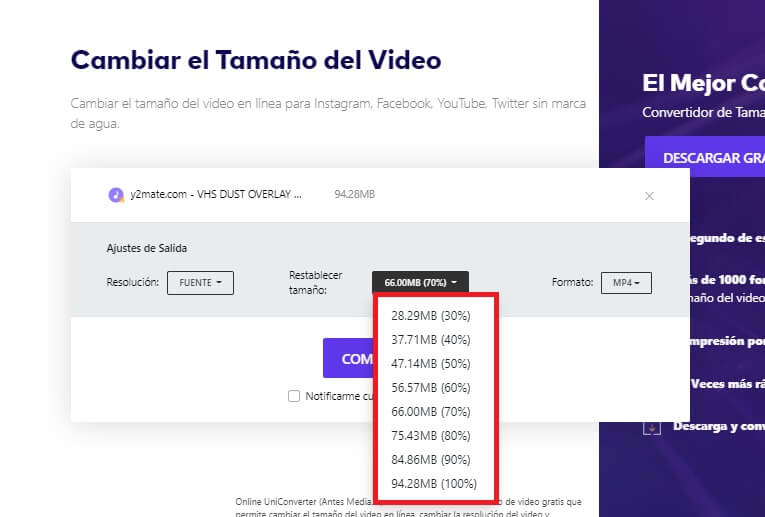Select 37.71MB (40%) size option
The image size is (765, 517).
coord(431,339)
